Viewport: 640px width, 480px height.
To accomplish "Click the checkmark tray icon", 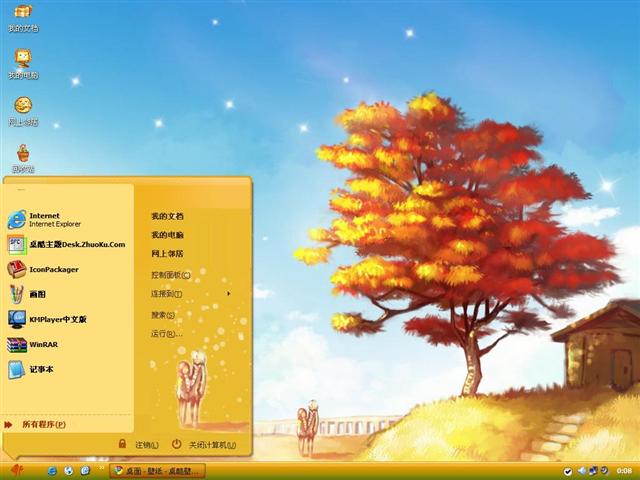I will 568,471.
